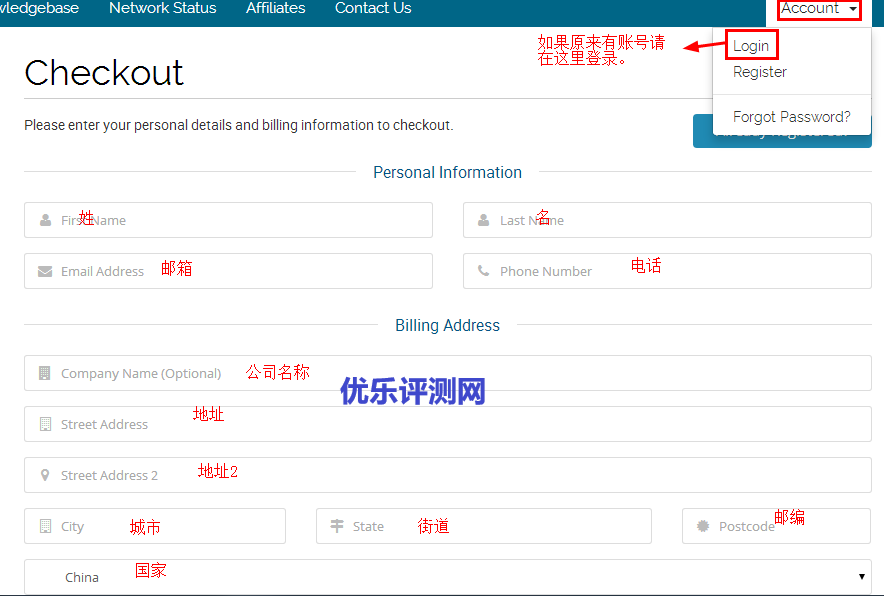The height and width of the screenshot is (596, 884).
Task: Focus the Company Name (Optional) field
Action: coord(448,373)
